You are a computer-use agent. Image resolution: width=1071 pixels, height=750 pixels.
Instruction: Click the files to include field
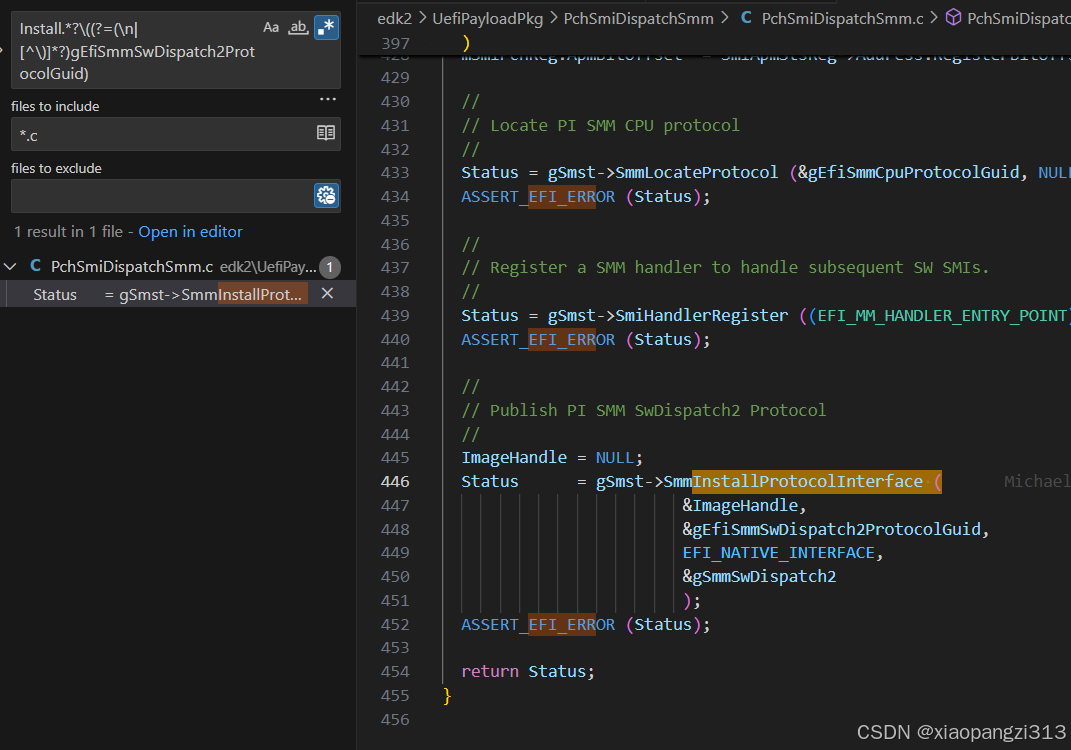pos(176,134)
